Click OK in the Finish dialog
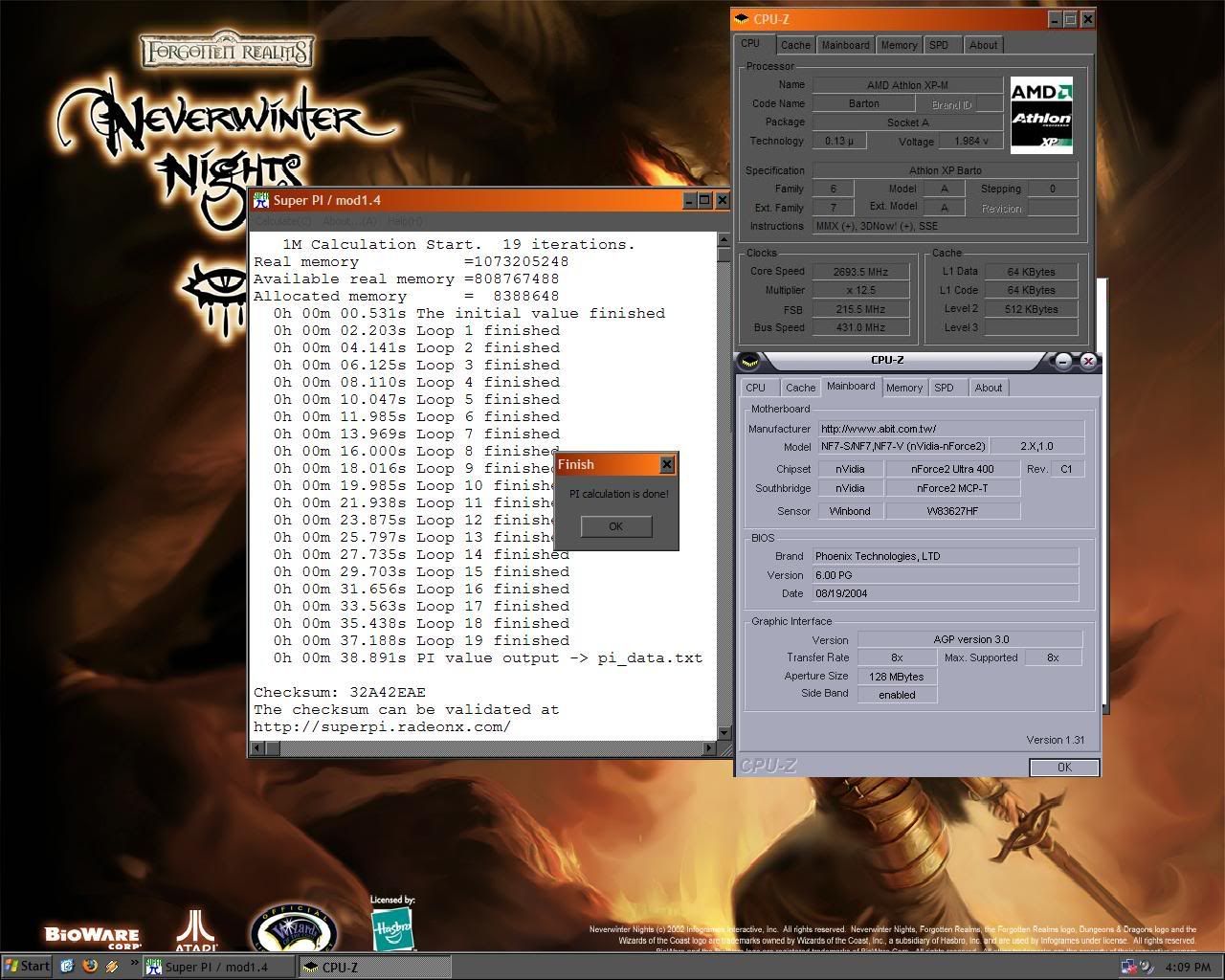Screen dimensions: 1225x980 point(616,526)
